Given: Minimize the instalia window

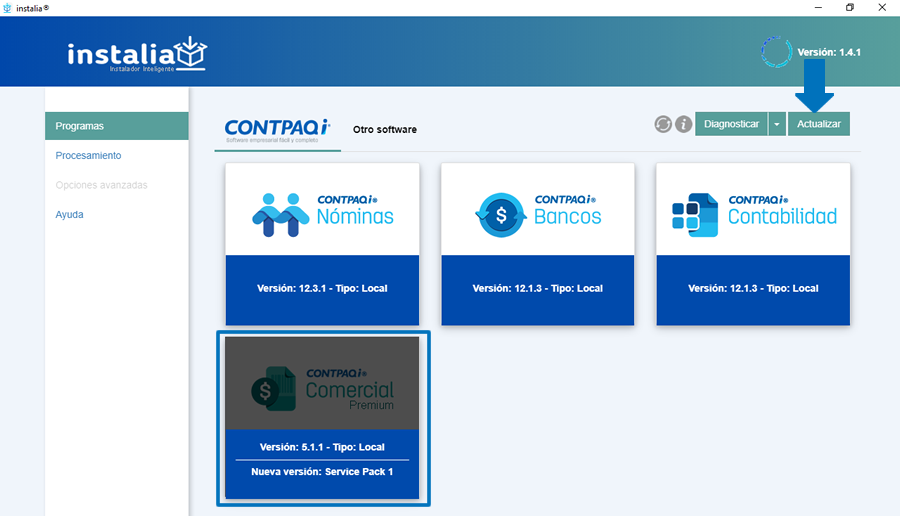Looking at the screenshot, I should tap(818, 7).
